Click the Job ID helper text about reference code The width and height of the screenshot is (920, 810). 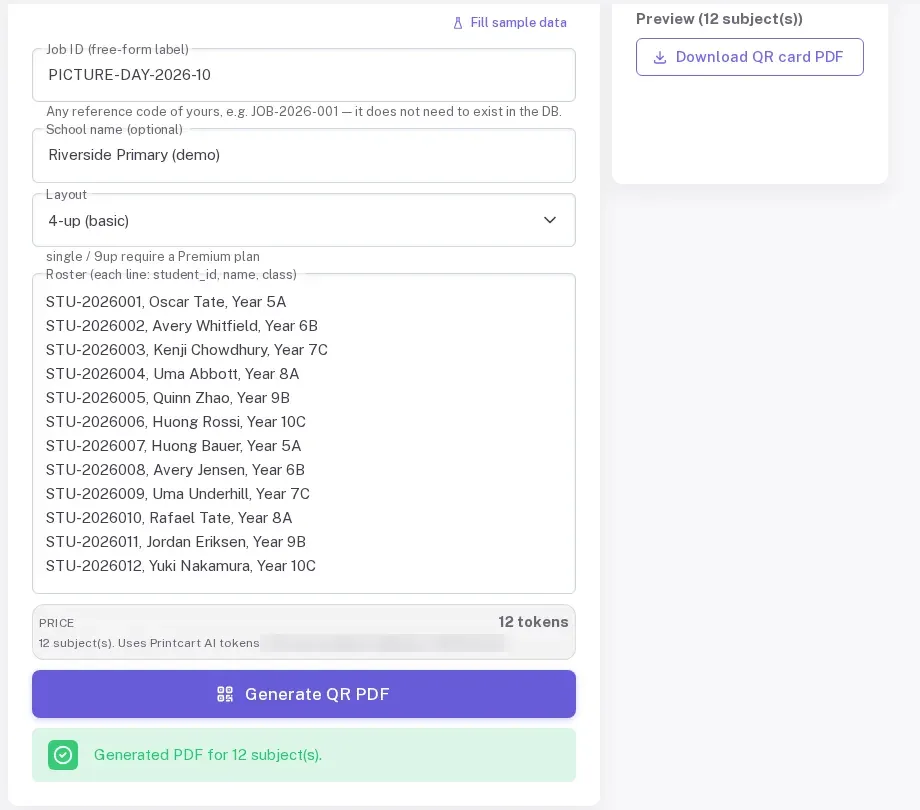pos(304,111)
